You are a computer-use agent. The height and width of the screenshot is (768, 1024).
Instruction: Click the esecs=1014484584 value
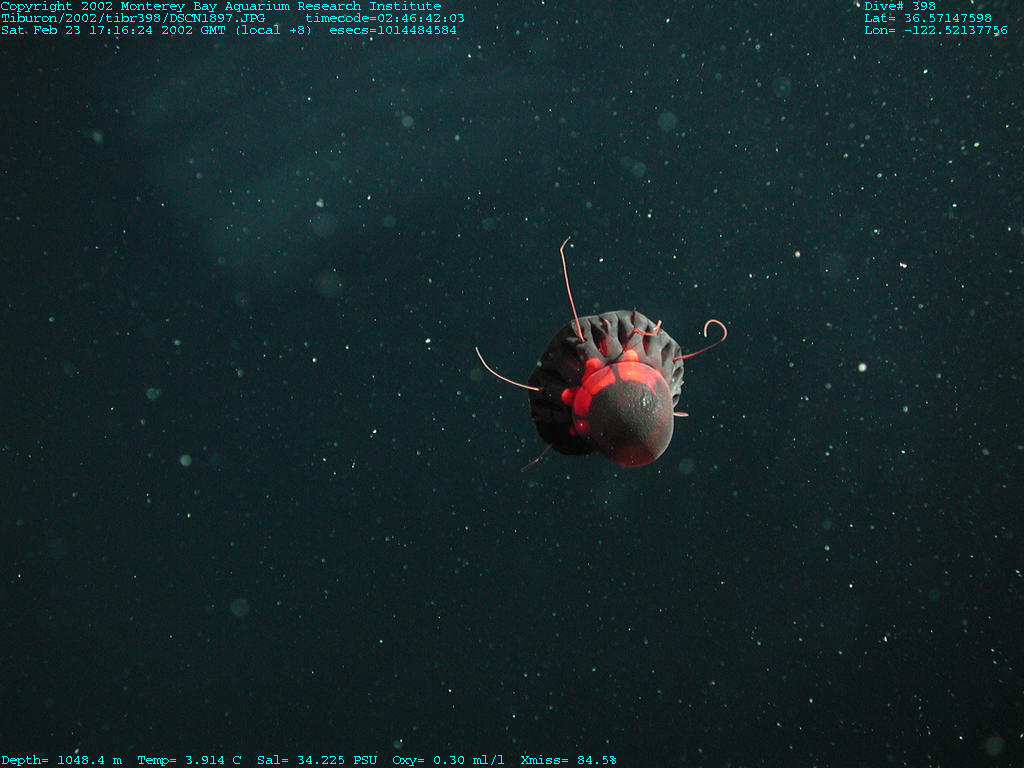[x=393, y=30]
